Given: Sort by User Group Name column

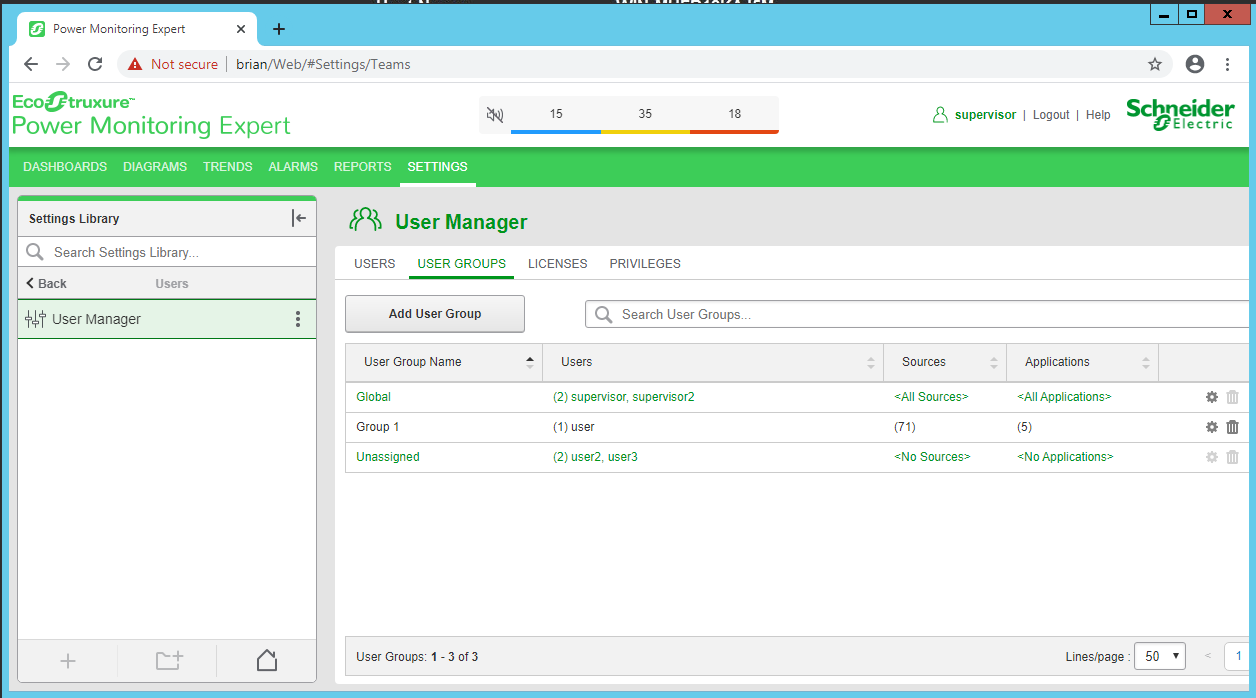Looking at the screenshot, I should [444, 362].
